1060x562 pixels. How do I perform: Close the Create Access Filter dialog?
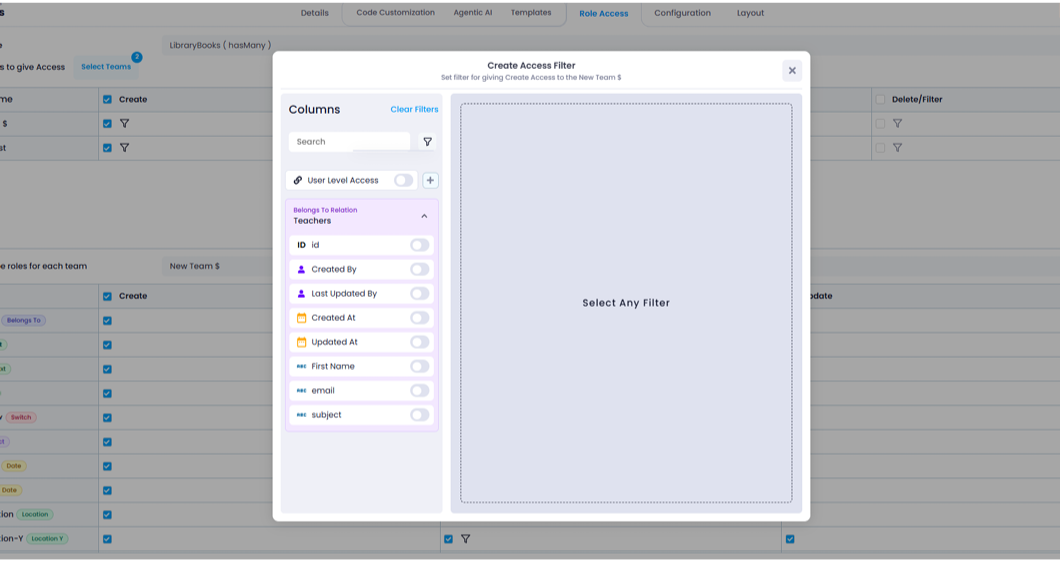[792, 70]
